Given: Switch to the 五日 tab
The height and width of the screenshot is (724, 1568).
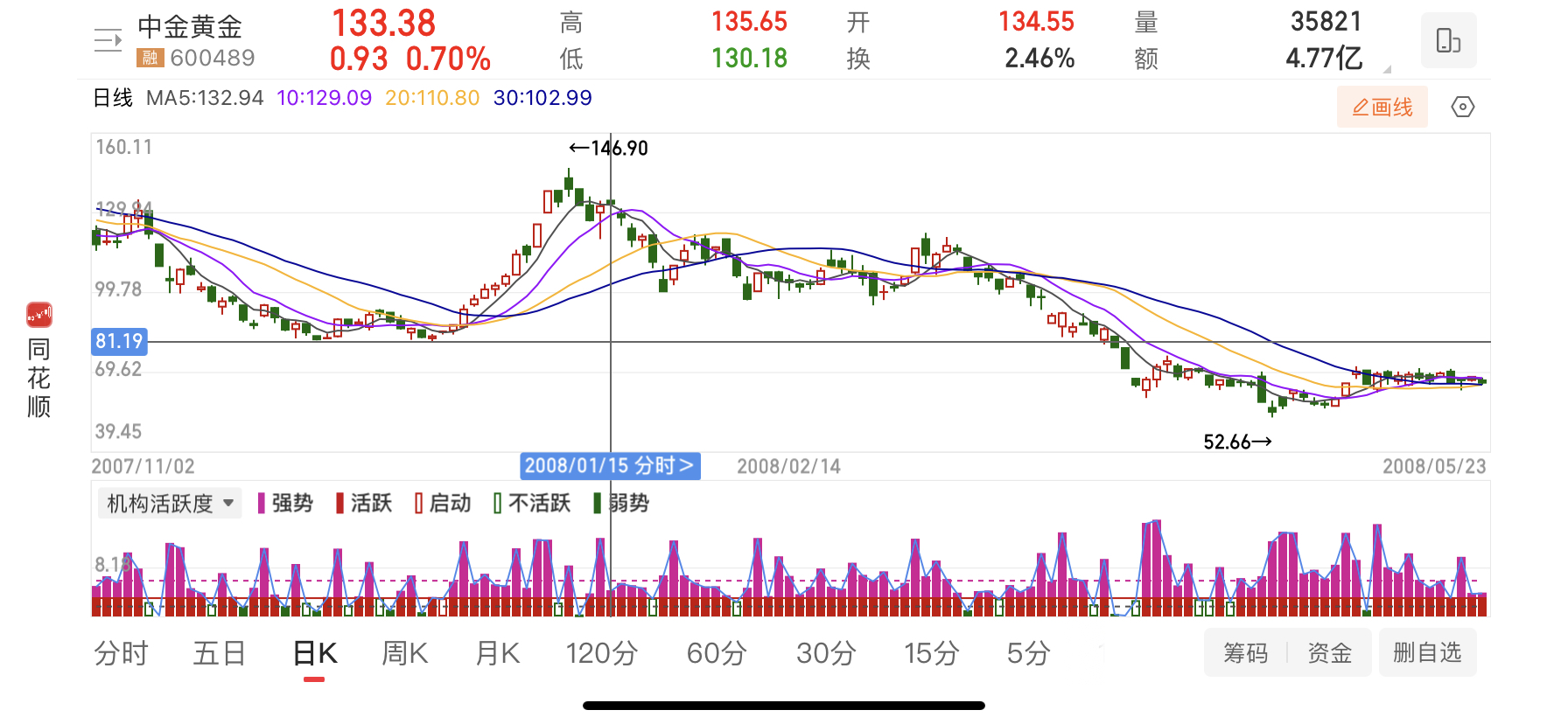Looking at the screenshot, I should click(220, 653).
